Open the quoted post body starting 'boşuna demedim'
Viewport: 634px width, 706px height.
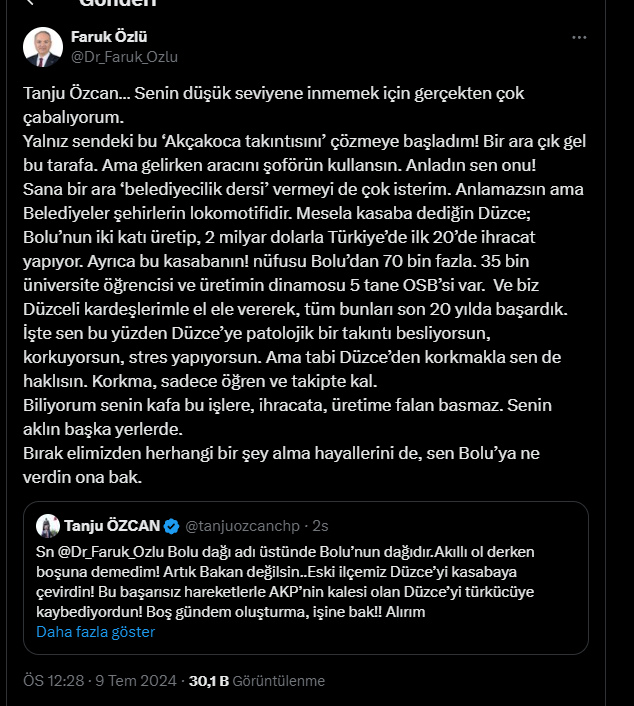point(276,572)
